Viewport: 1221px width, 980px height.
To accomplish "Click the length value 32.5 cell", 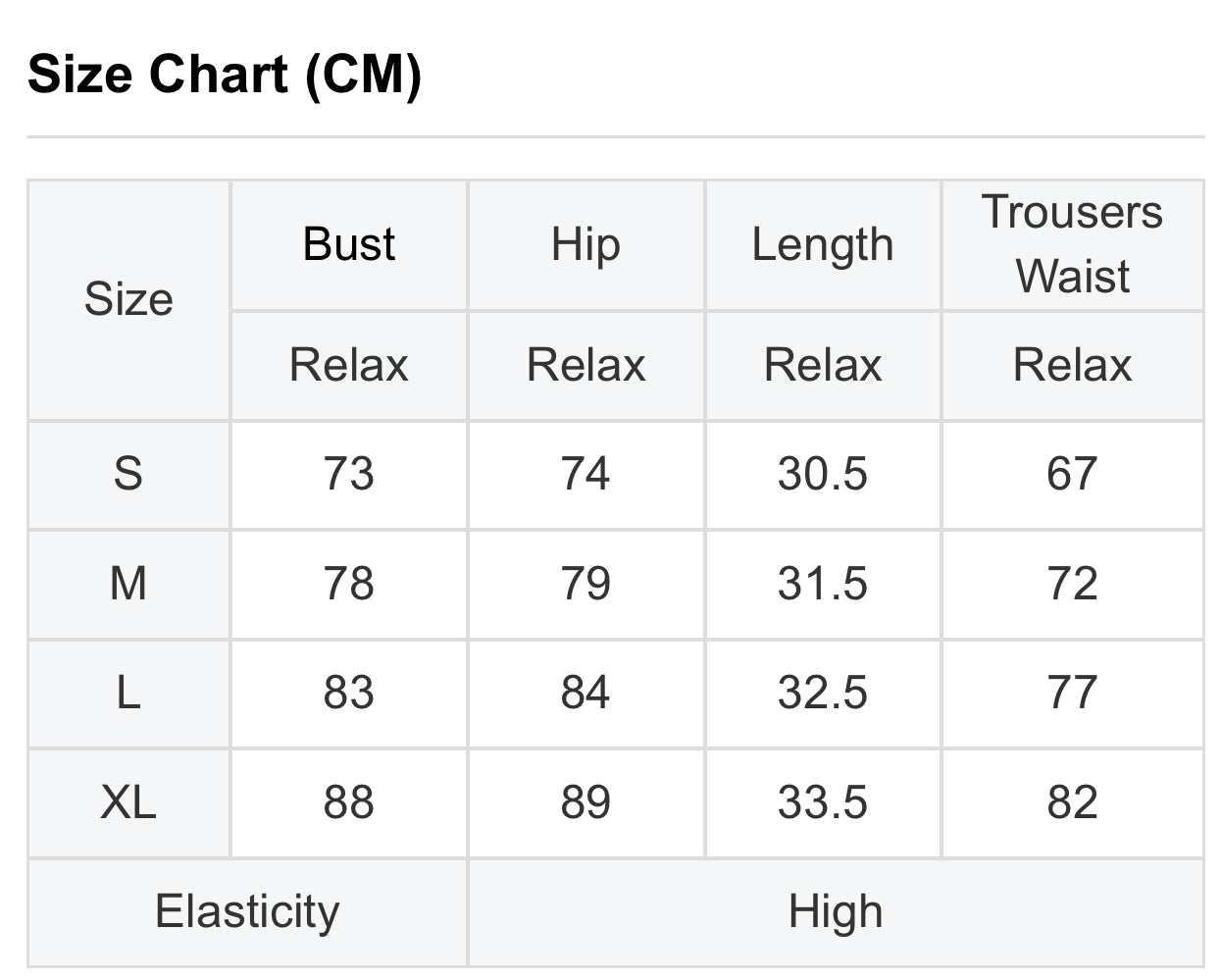I will pyautogui.click(x=823, y=694).
